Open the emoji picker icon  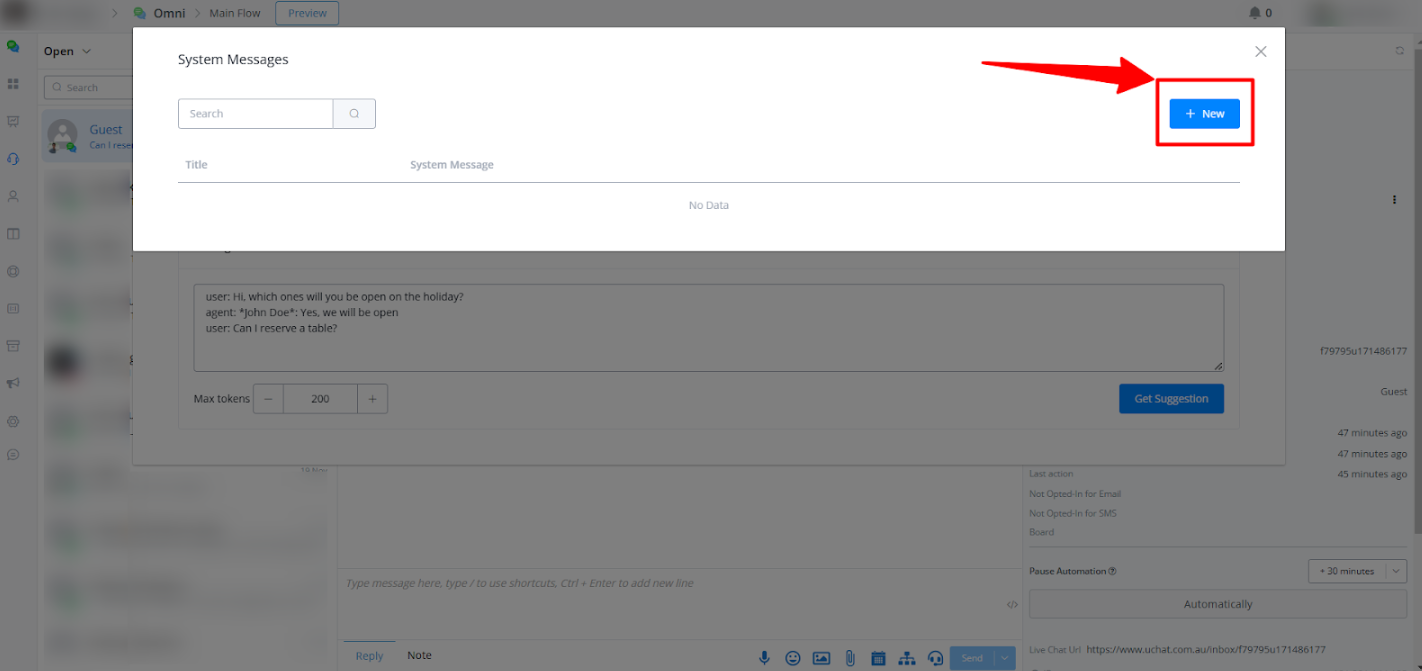[793, 658]
